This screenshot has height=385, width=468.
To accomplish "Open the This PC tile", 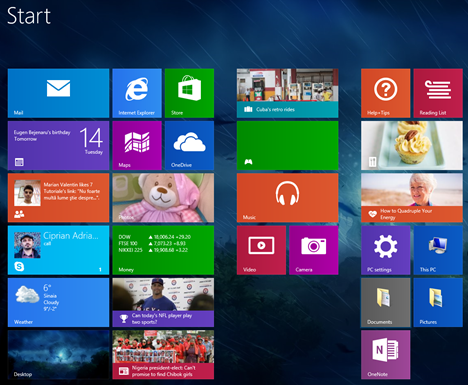I will pyautogui.click(x=438, y=250).
